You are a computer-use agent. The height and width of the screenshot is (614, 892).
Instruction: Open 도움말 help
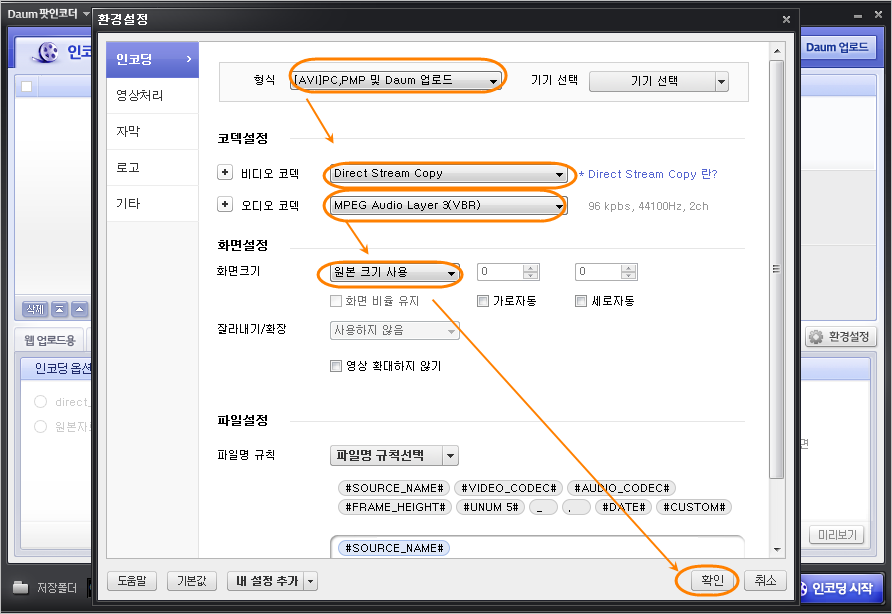132,581
